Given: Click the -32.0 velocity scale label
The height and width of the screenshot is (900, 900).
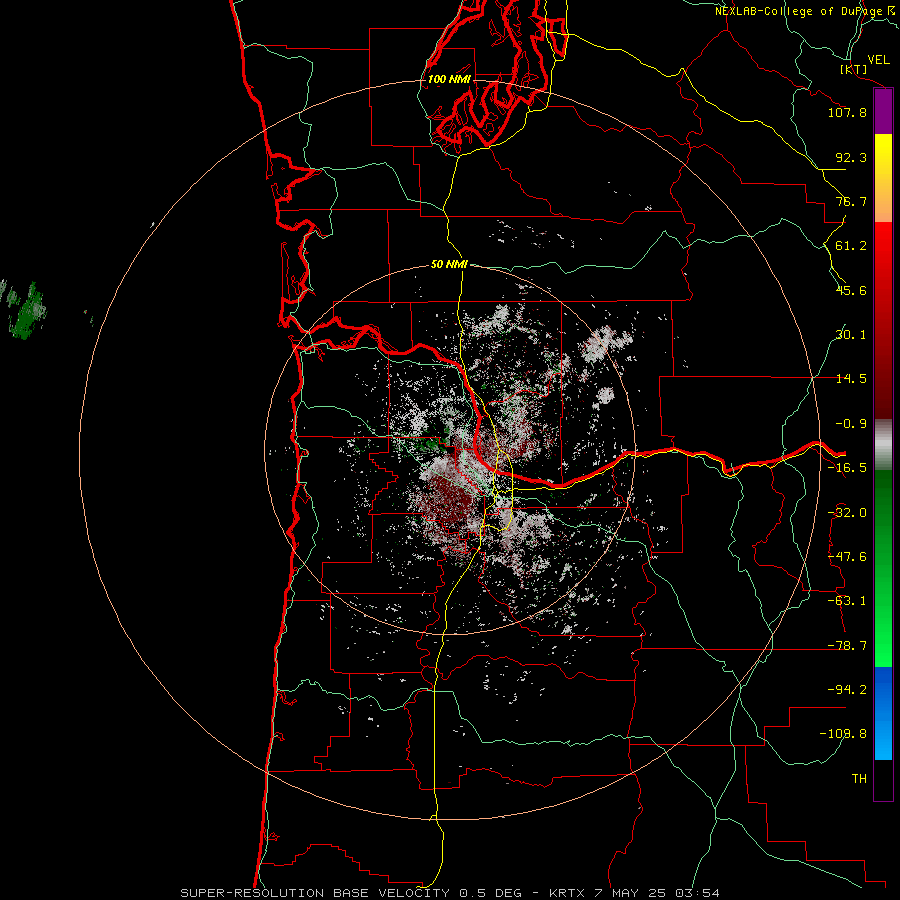Looking at the screenshot, I should pos(847,513).
